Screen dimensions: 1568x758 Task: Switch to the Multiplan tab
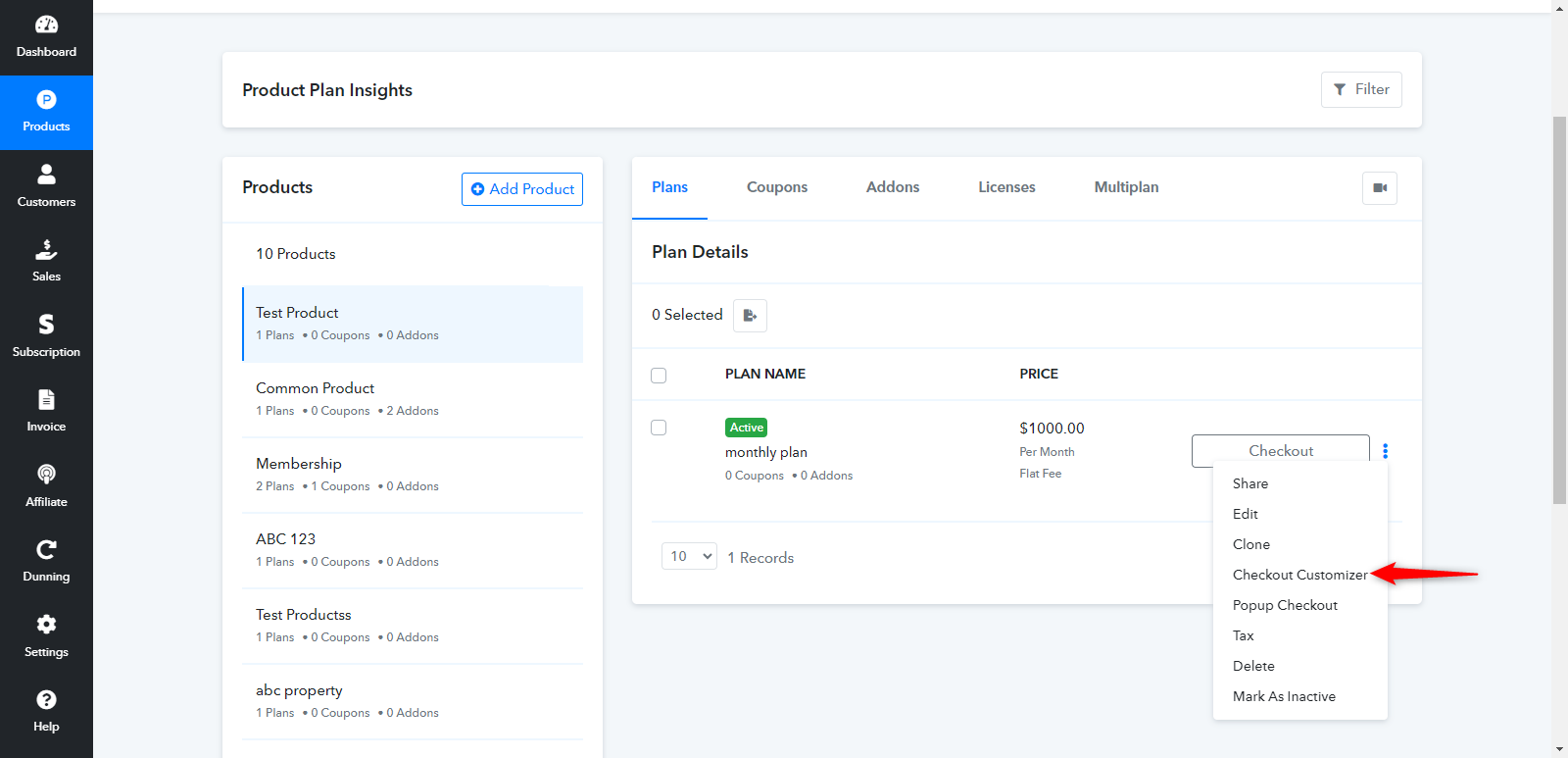(1126, 187)
